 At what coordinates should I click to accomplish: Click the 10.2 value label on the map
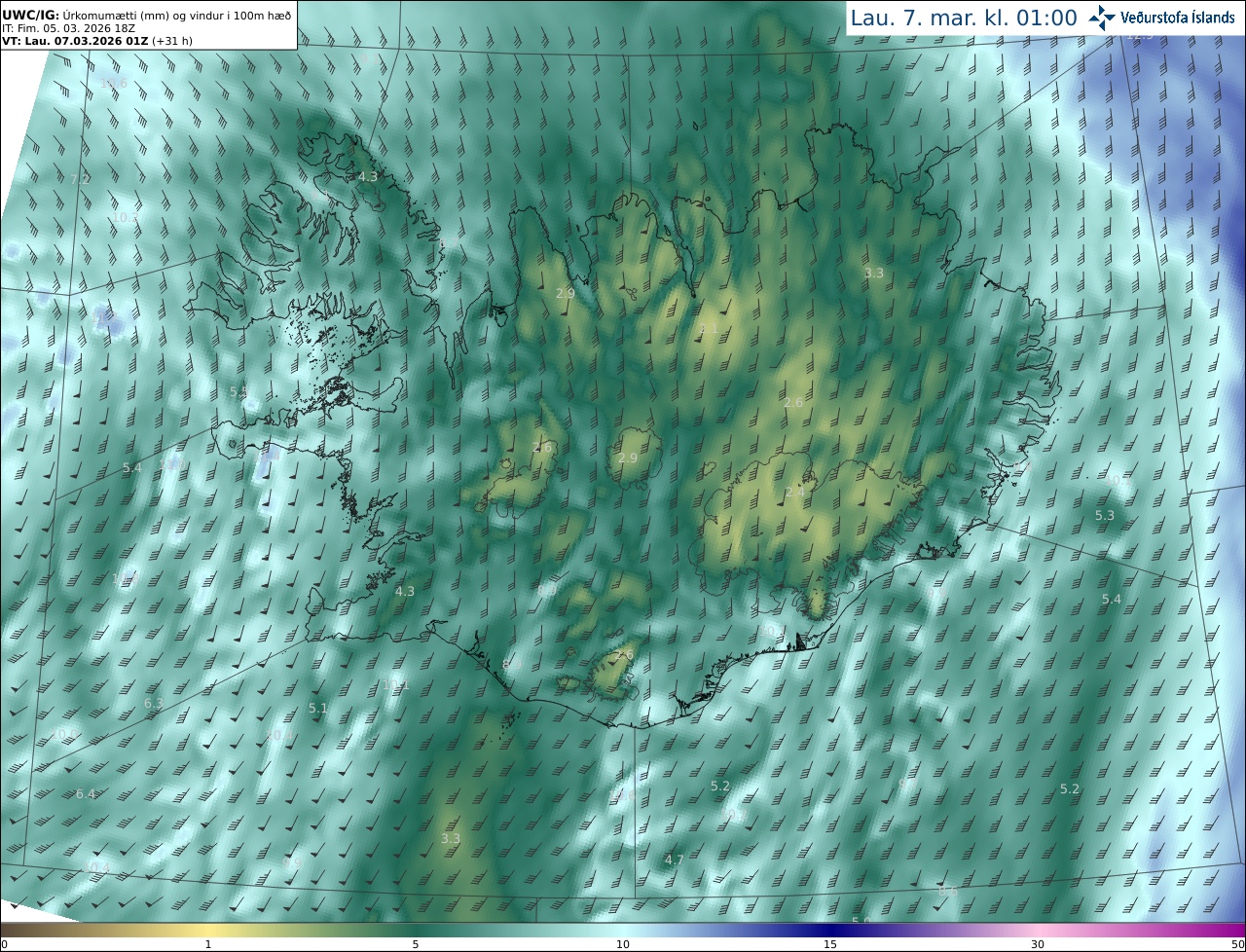pyautogui.click(x=125, y=218)
